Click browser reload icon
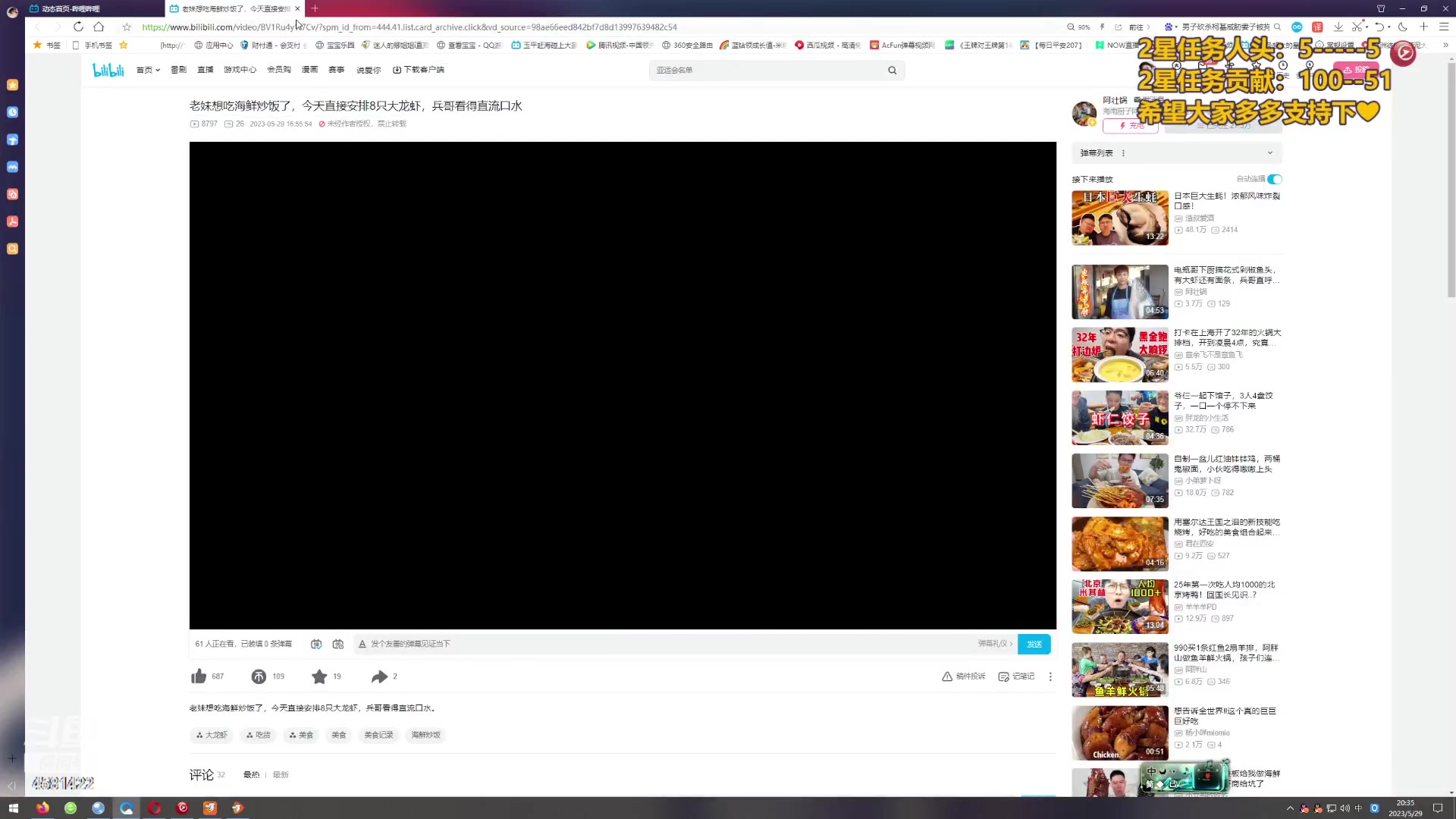Image resolution: width=1456 pixels, height=819 pixels. (x=78, y=27)
